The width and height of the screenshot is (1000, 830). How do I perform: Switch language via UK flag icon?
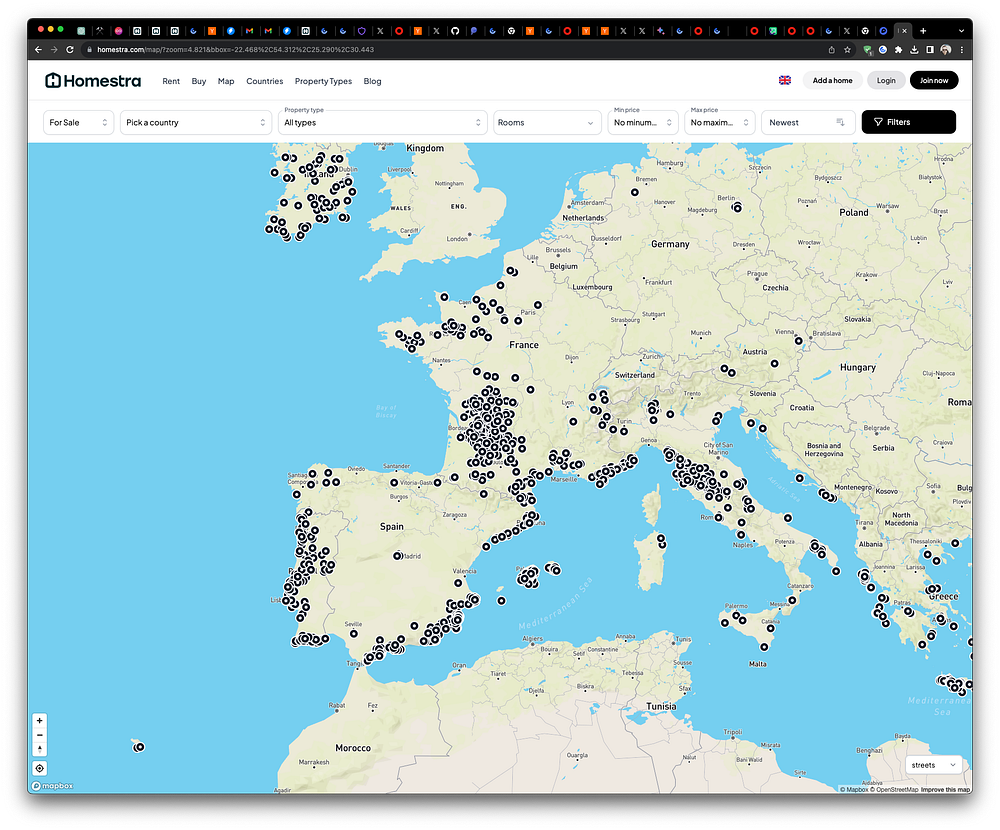tap(784, 81)
